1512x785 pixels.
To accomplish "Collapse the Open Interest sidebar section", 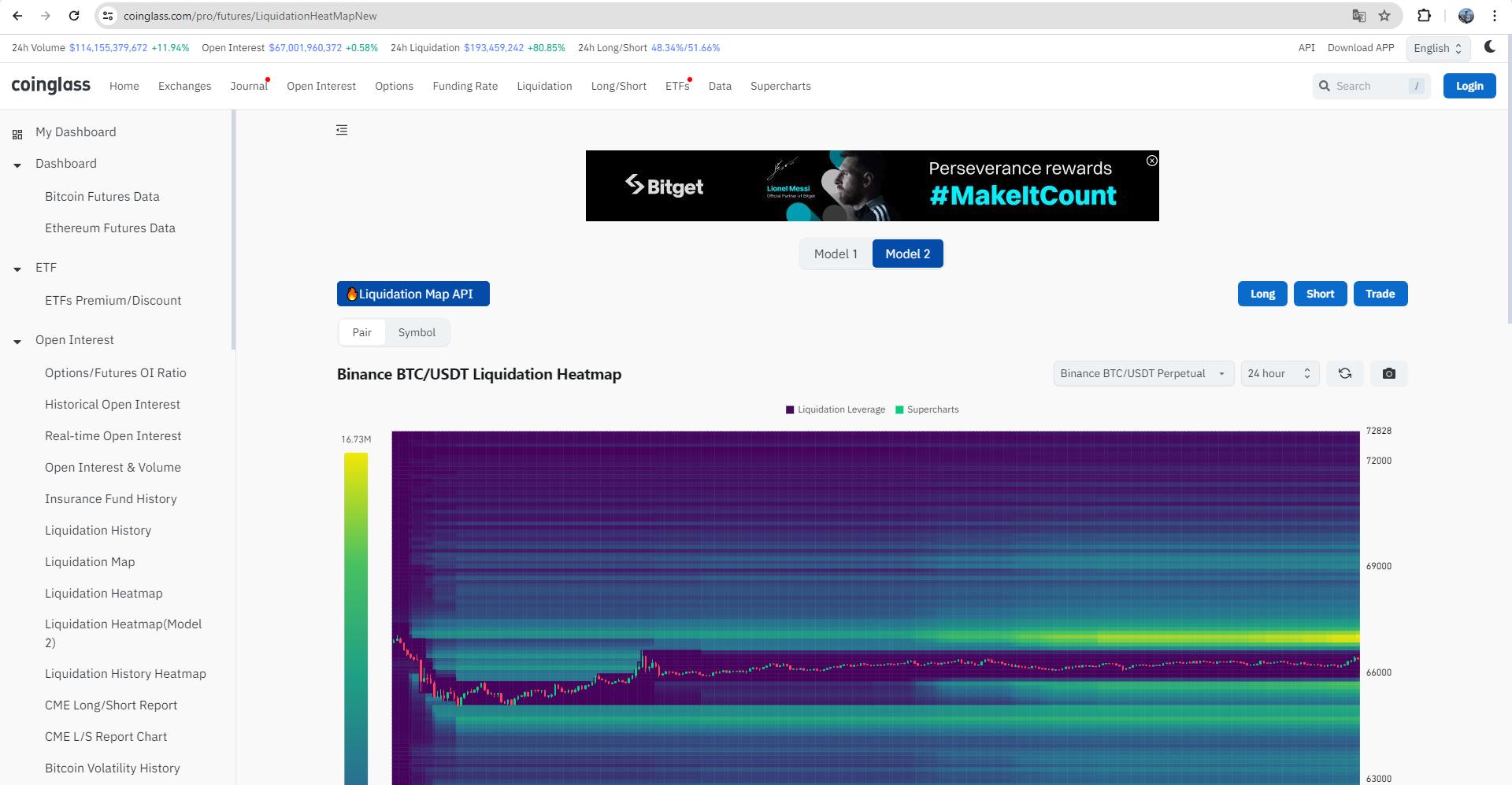I will [x=17, y=342].
